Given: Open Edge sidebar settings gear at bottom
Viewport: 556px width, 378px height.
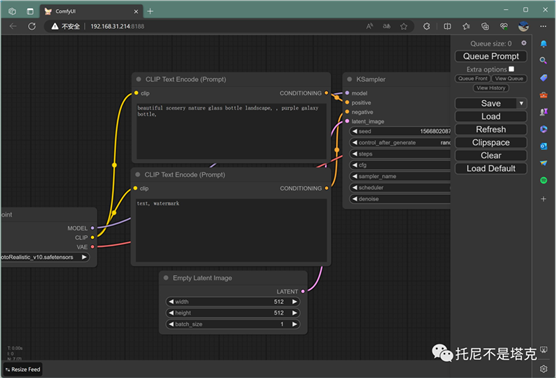Looking at the screenshot, I should coord(543,369).
